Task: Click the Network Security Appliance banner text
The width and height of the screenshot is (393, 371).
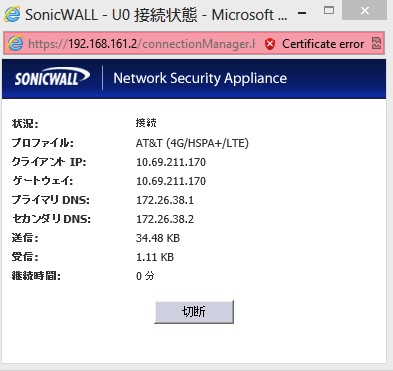Action: click(200, 78)
